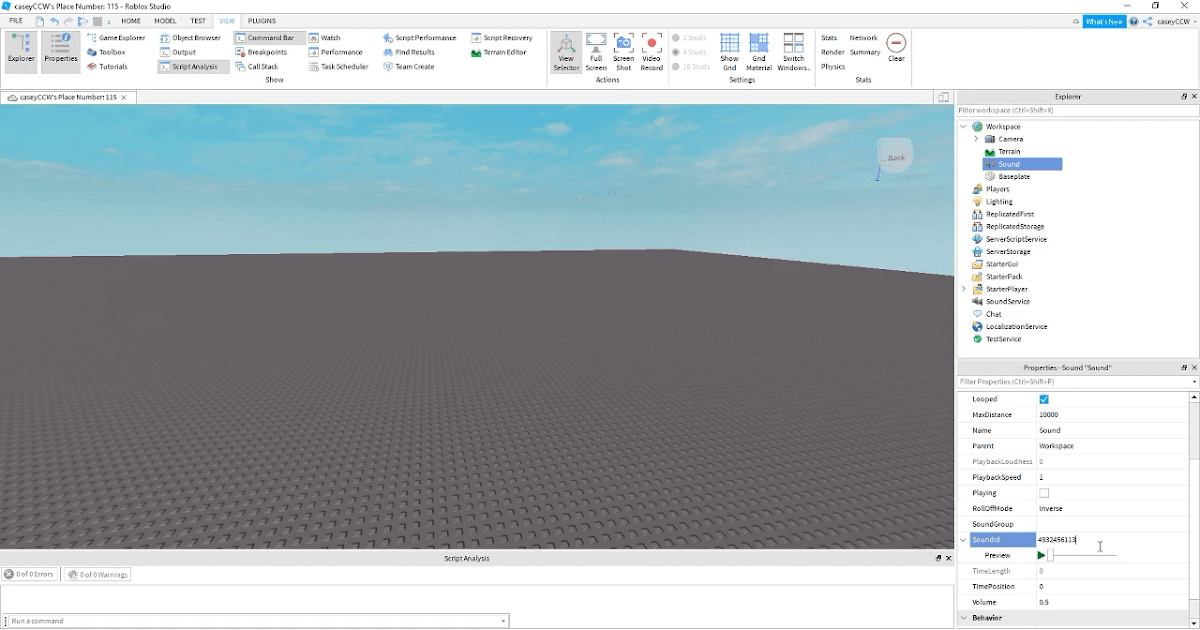The image size is (1200, 630).
Task: Switch to Full Screen
Action: click(596, 52)
